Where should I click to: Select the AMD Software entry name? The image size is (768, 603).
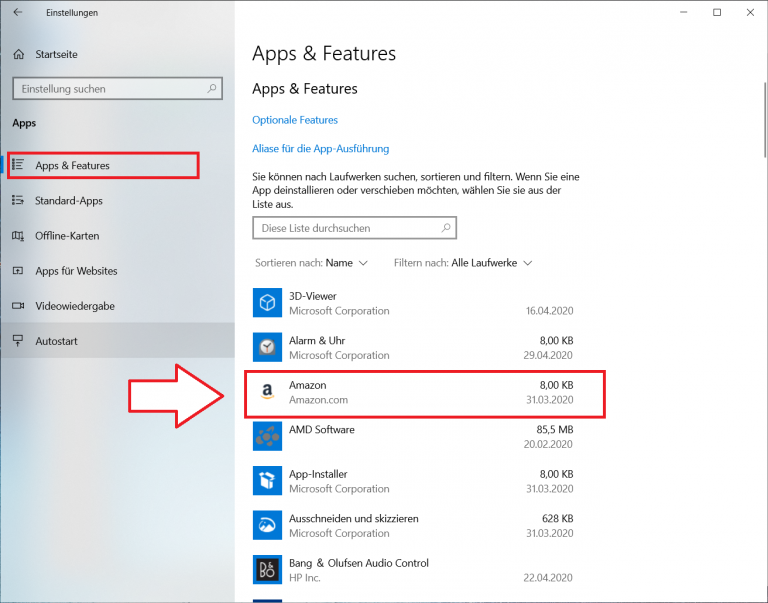click(321, 430)
